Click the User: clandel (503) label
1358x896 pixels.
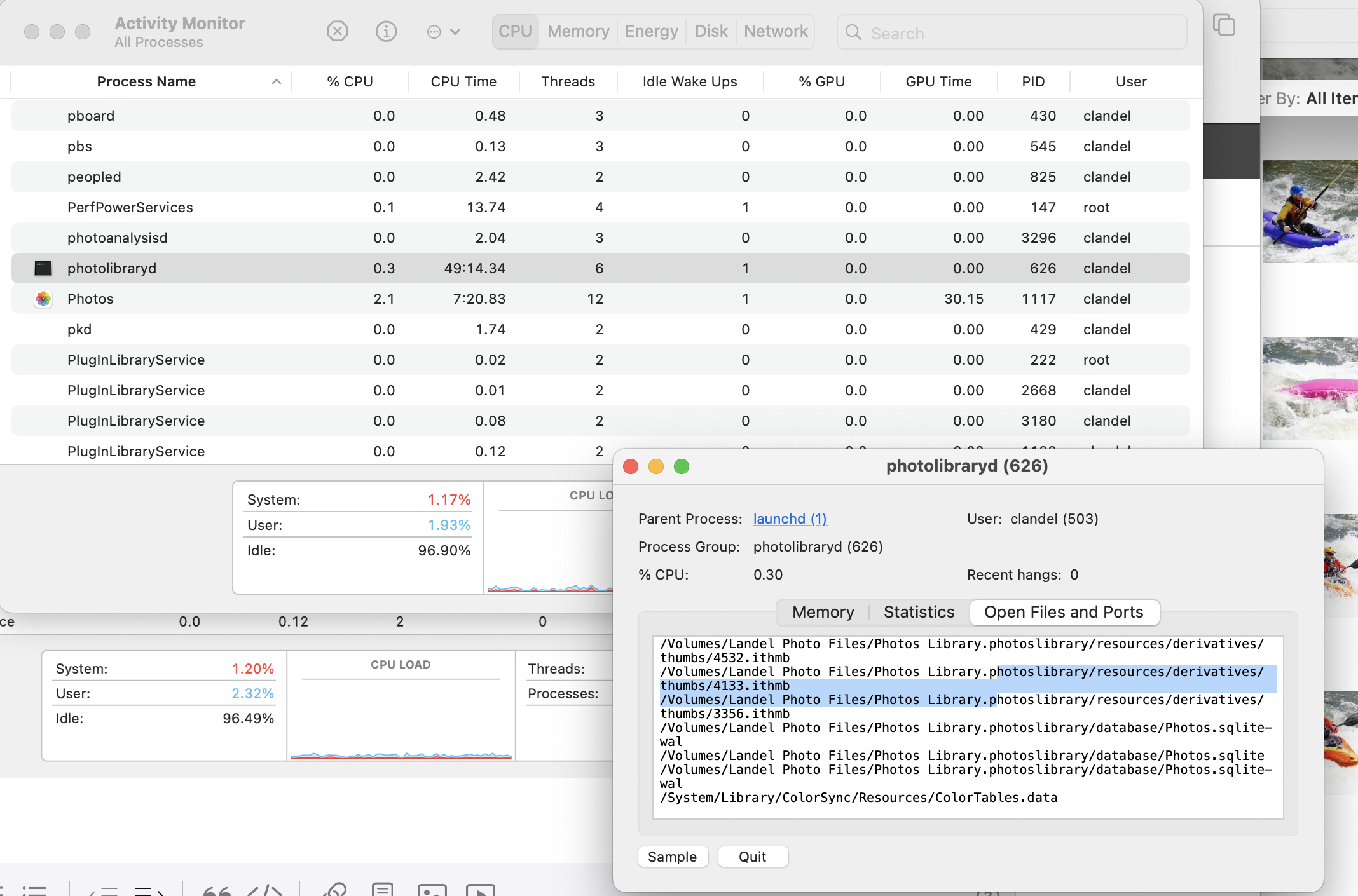[1032, 519]
